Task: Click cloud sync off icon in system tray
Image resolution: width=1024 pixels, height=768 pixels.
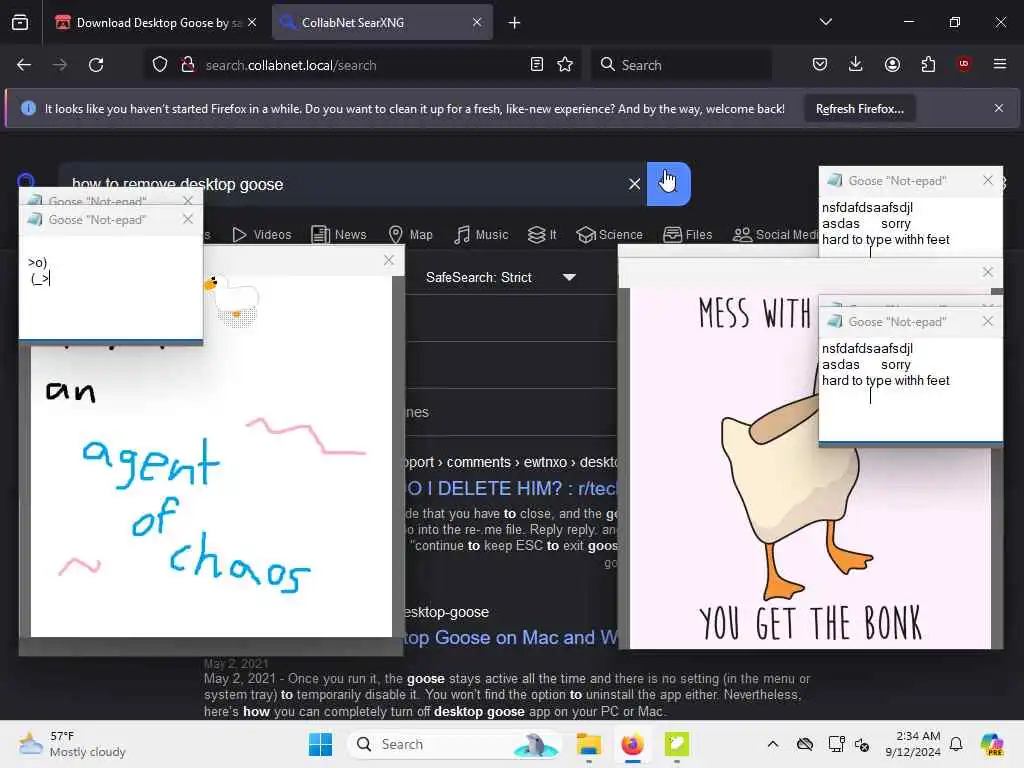Action: (x=805, y=744)
